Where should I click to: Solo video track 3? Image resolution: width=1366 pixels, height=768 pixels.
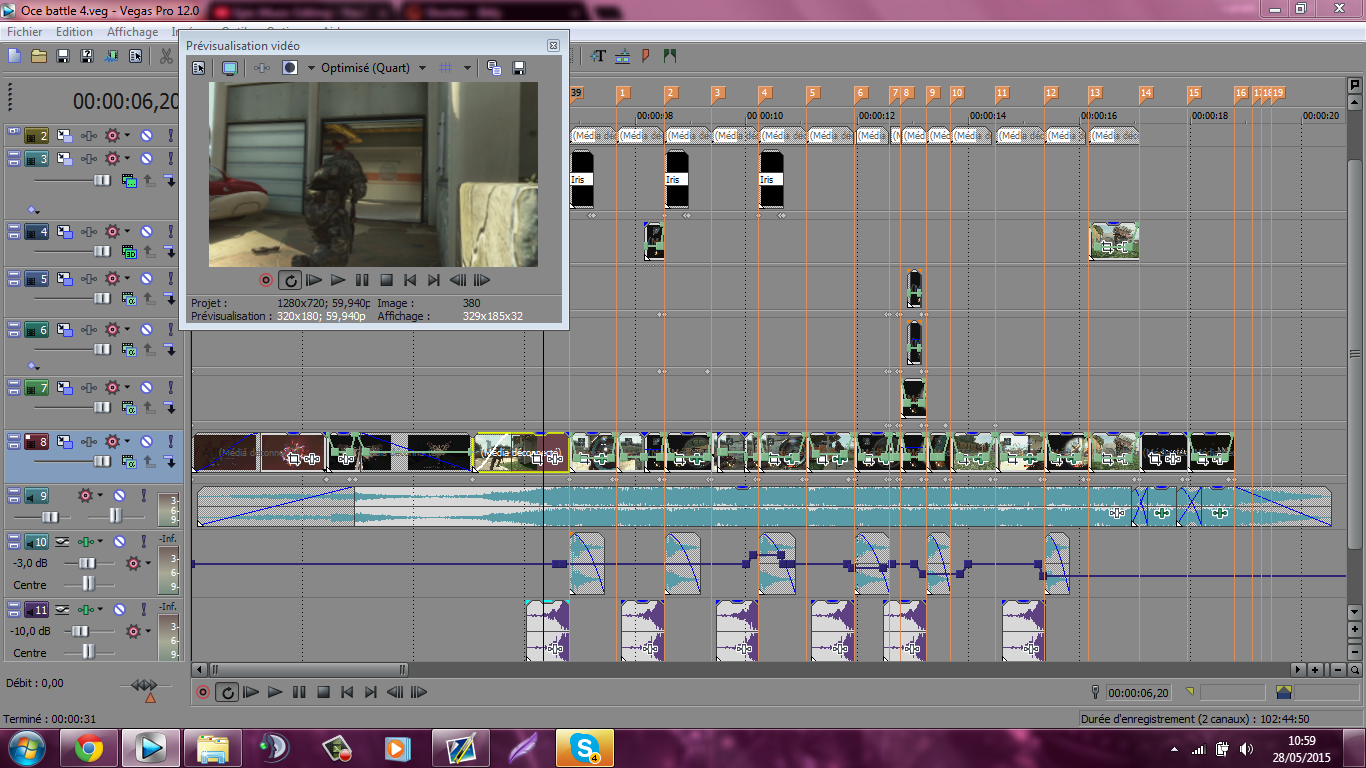(x=170, y=159)
